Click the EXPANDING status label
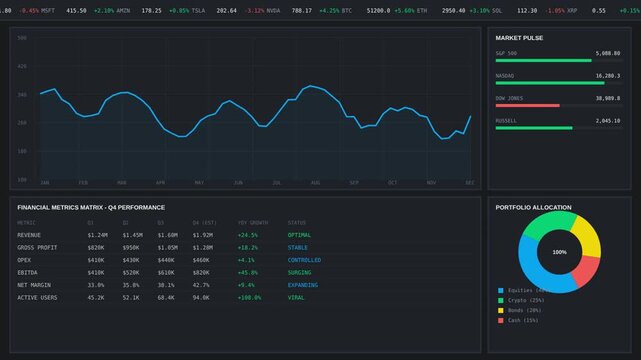This screenshot has width=641, height=360. coord(303,285)
